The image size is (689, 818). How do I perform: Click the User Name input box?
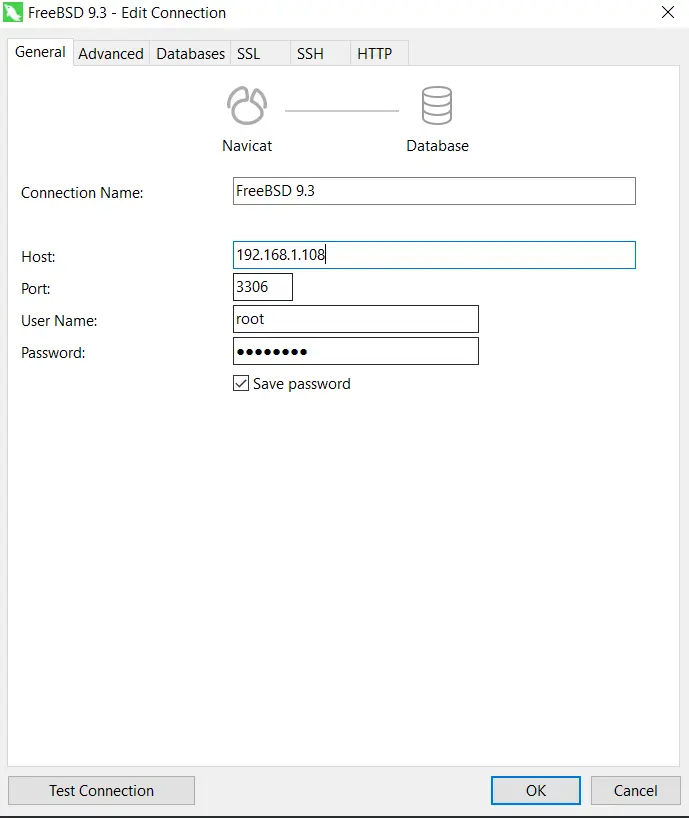tap(355, 319)
